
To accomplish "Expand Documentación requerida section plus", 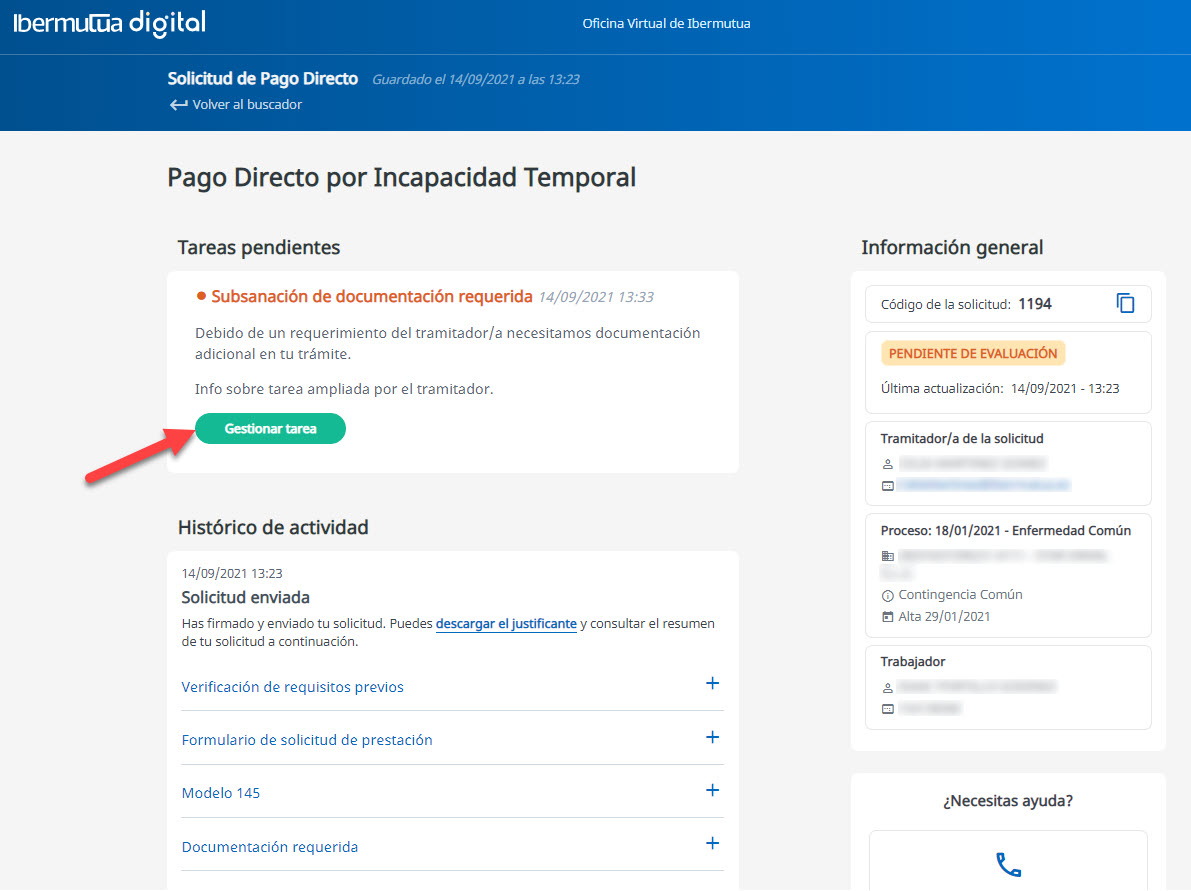I will (712, 844).
